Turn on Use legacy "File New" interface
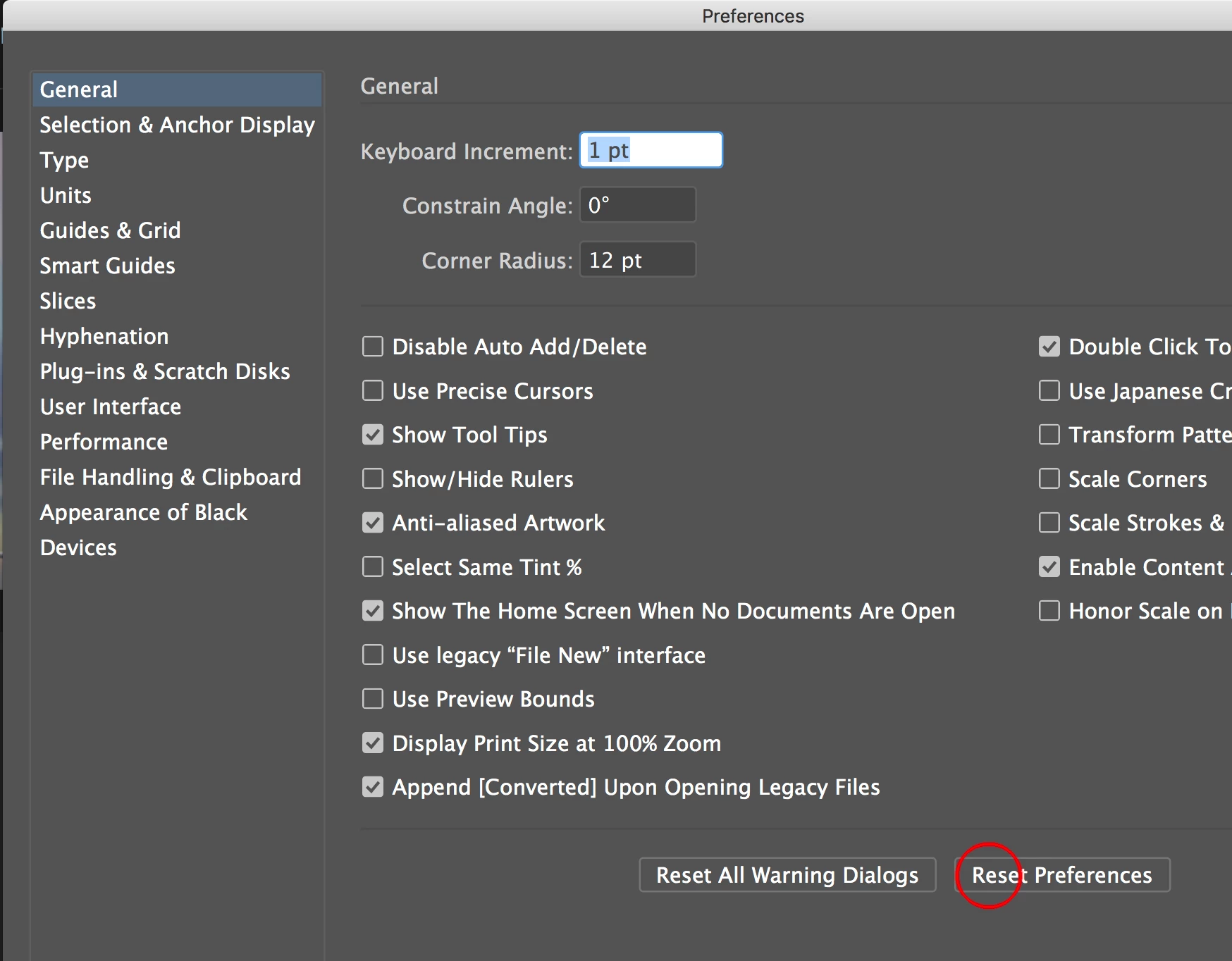The height and width of the screenshot is (961, 1232). pyautogui.click(x=373, y=655)
